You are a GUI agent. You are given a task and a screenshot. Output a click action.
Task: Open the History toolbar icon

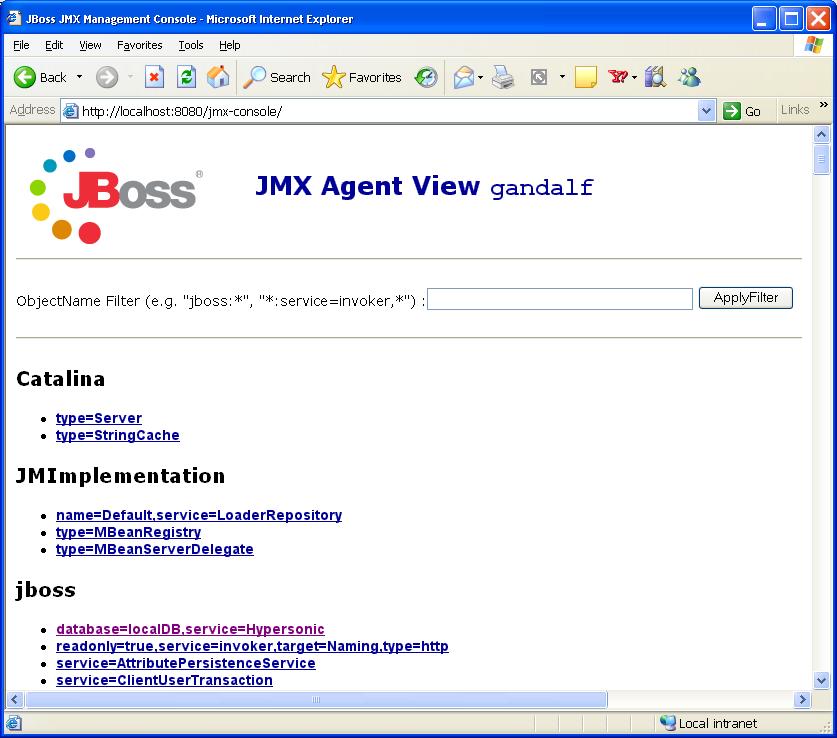click(427, 77)
